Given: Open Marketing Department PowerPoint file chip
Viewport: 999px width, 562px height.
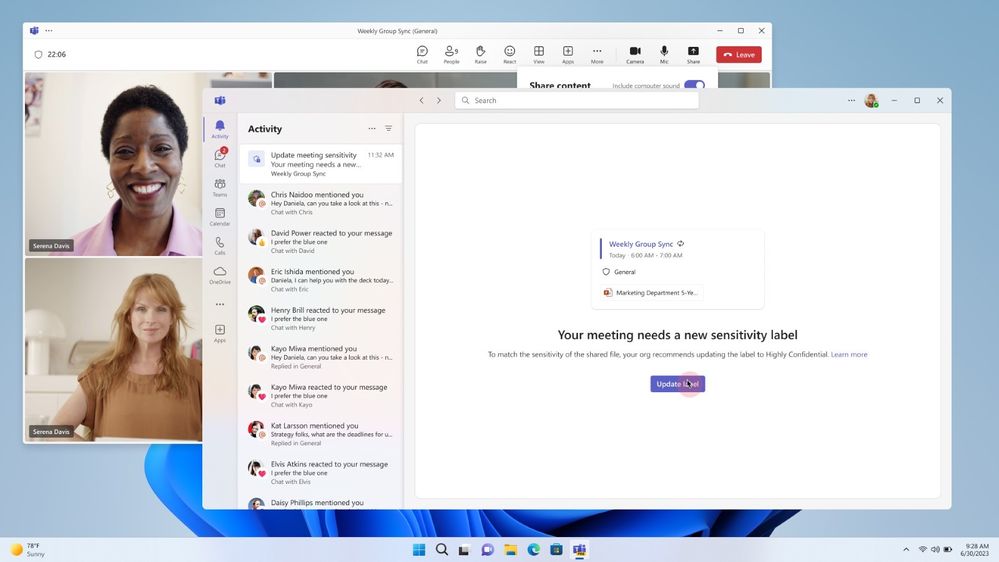Looking at the screenshot, I should (651, 292).
